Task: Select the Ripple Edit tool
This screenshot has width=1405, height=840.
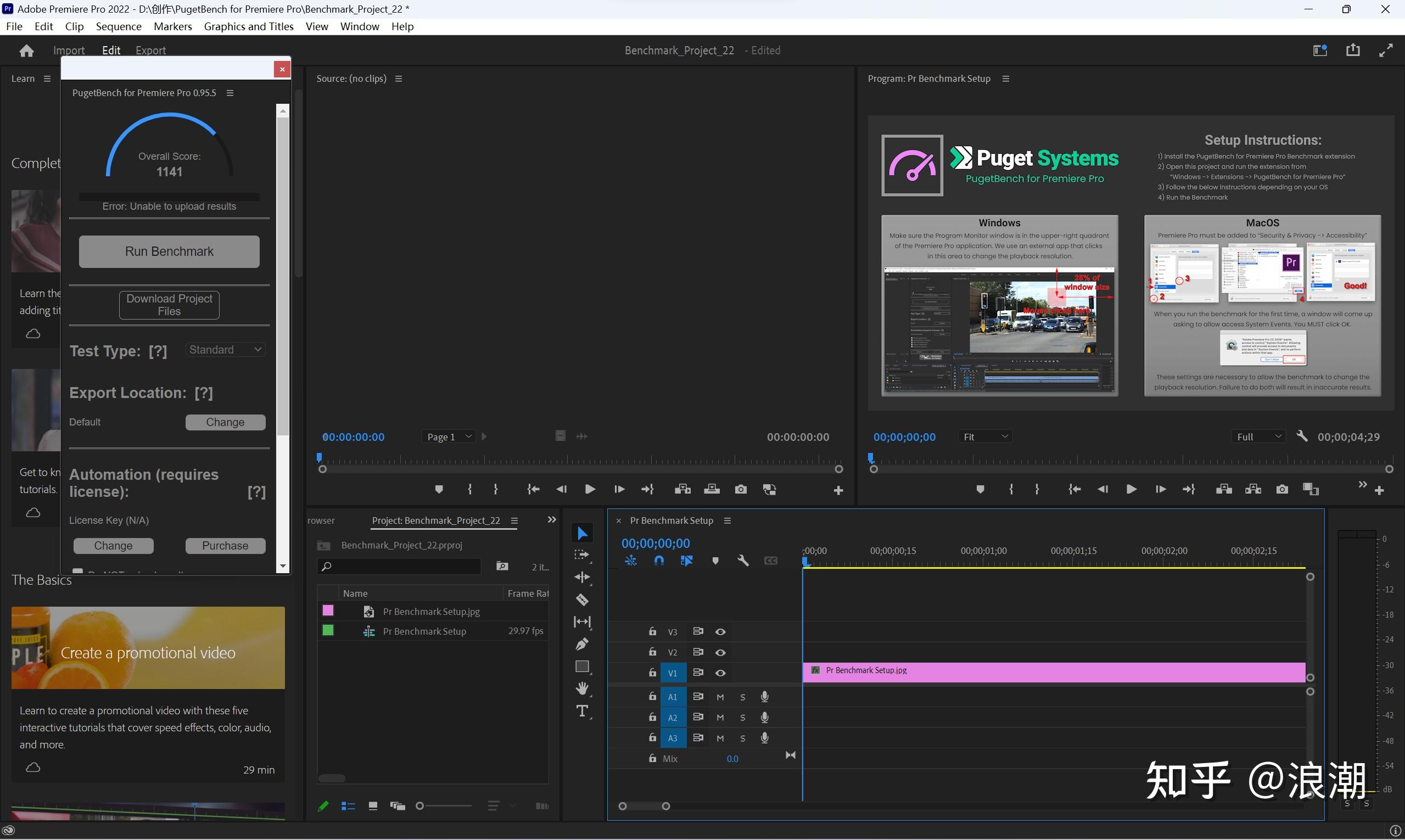Action: [x=582, y=577]
